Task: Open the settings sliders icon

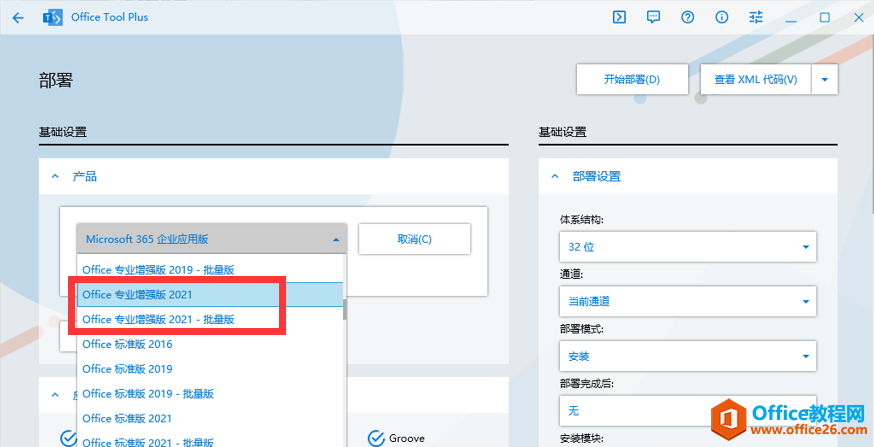Action: pos(756,17)
